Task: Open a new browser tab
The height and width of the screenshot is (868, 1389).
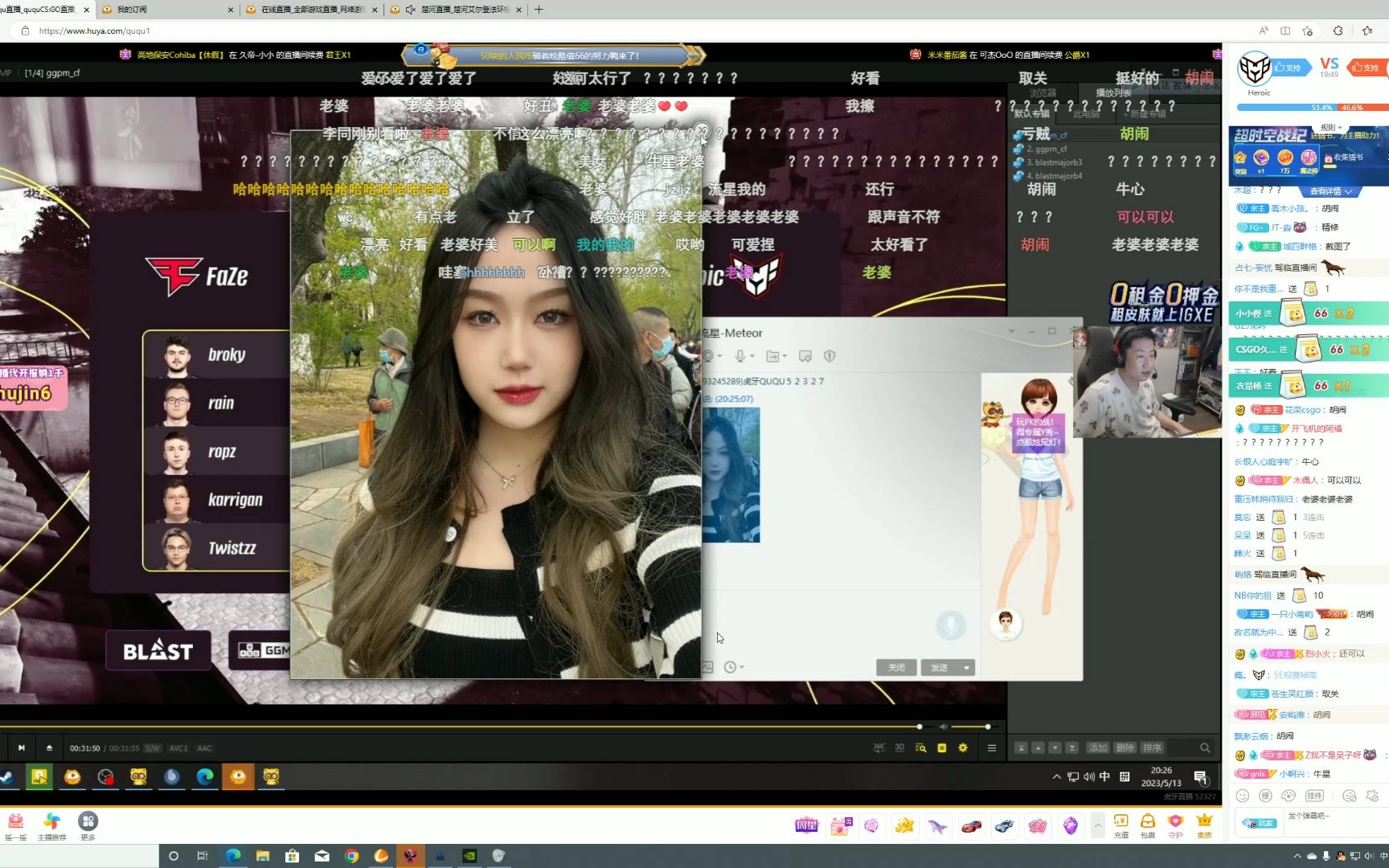Action: pos(539,10)
